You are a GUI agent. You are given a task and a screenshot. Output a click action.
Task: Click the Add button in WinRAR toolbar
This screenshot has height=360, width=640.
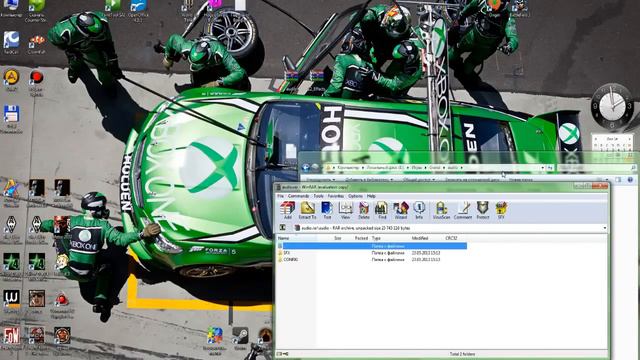tap(288, 211)
